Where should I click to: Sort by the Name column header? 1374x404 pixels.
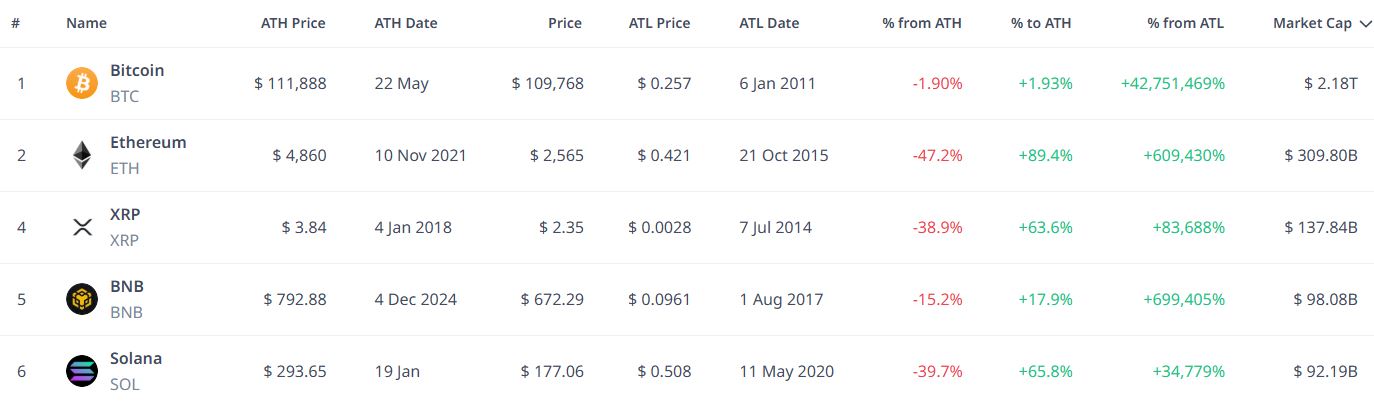[86, 23]
